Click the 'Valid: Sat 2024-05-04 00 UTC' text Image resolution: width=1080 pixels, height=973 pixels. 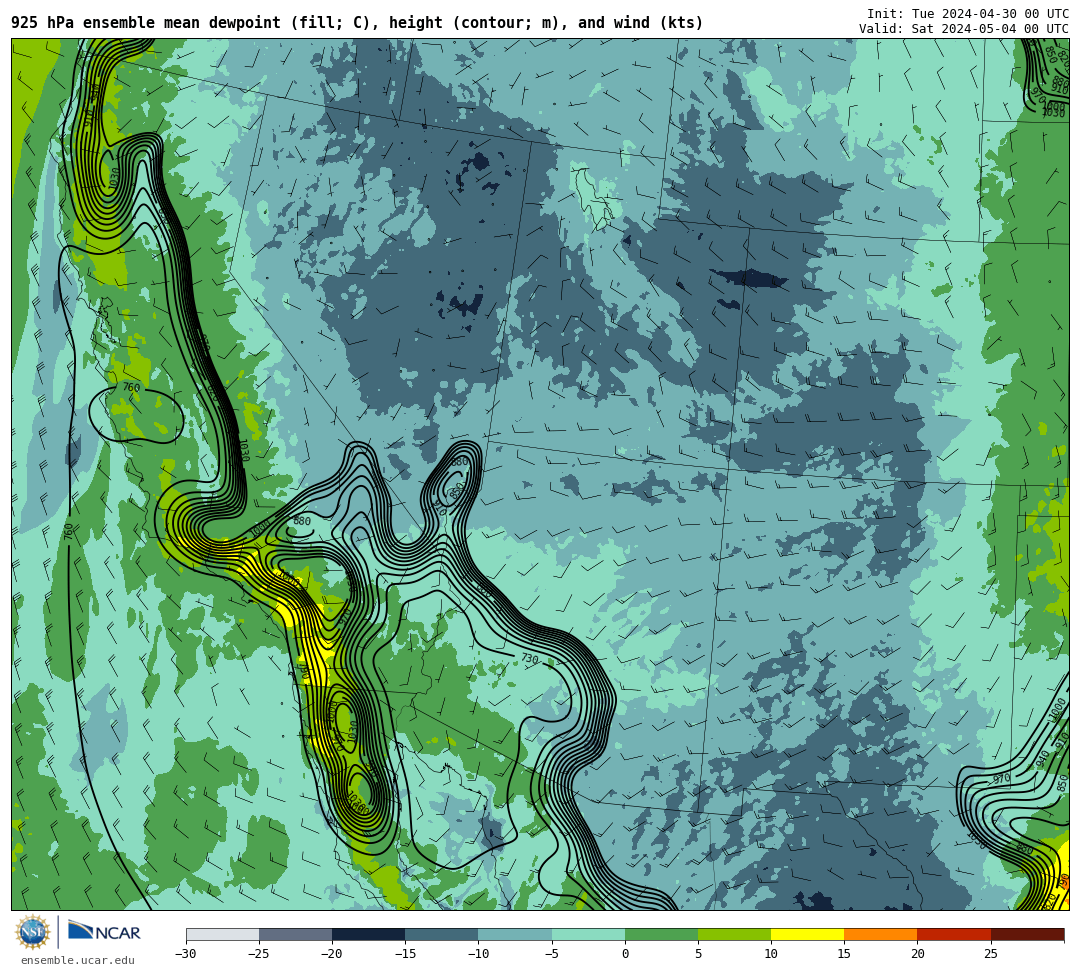pyautogui.click(x=964, y=29)
